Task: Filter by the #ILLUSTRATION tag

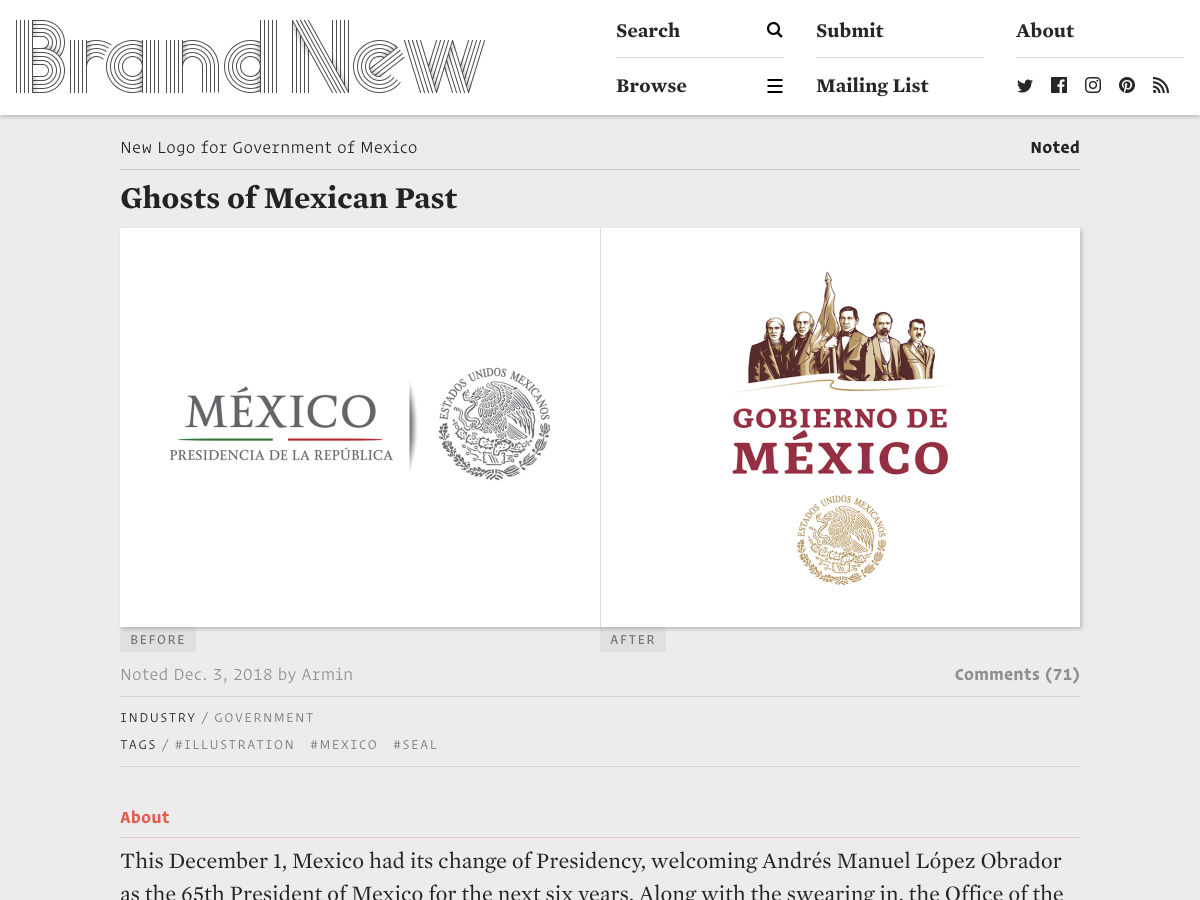Action: point(235,745)
